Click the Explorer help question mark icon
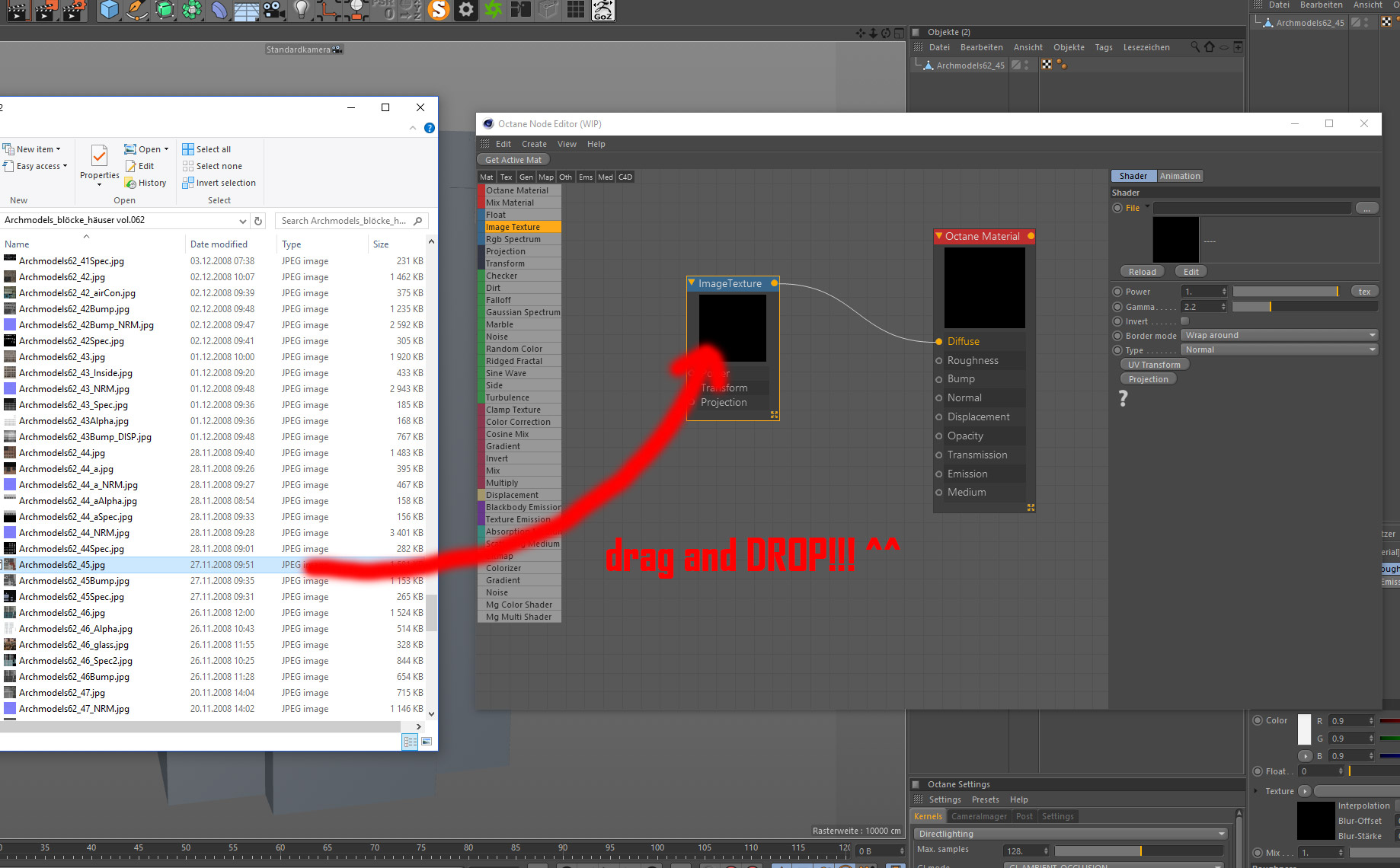This screenshot has width=1400, height=868. tap(430, 128)
